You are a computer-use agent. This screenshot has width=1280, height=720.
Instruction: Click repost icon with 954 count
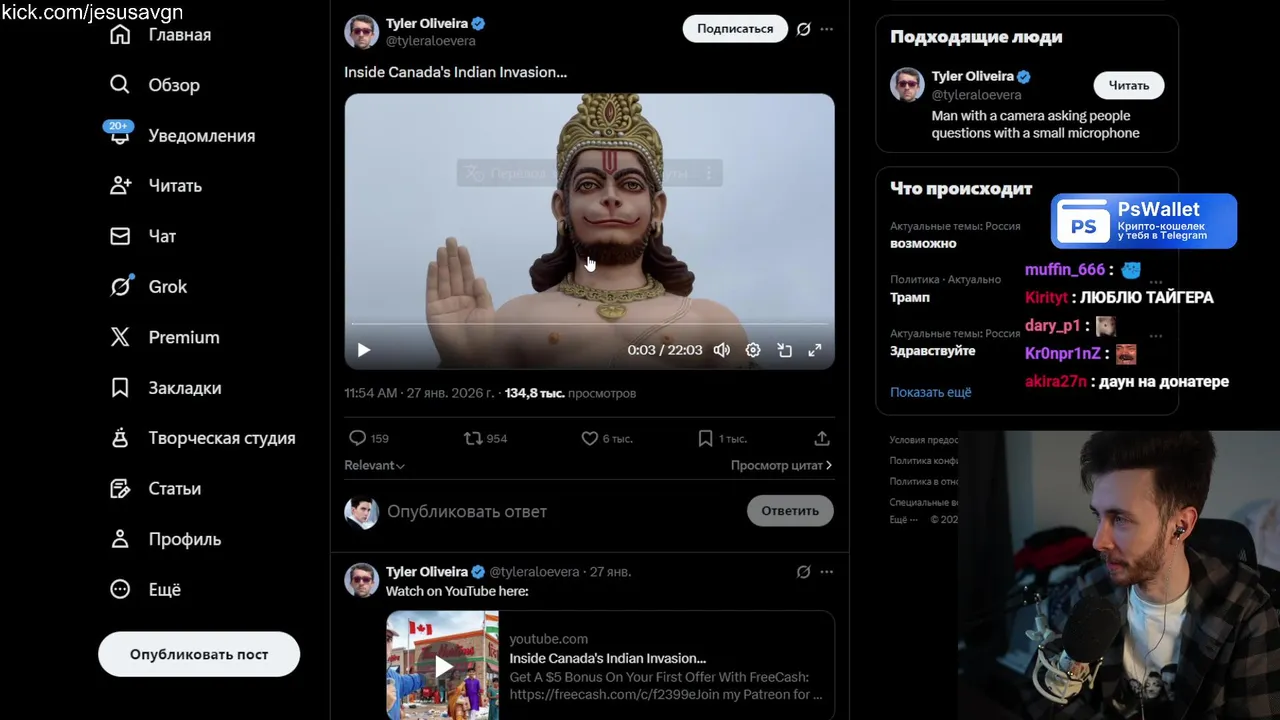[473, 438]
